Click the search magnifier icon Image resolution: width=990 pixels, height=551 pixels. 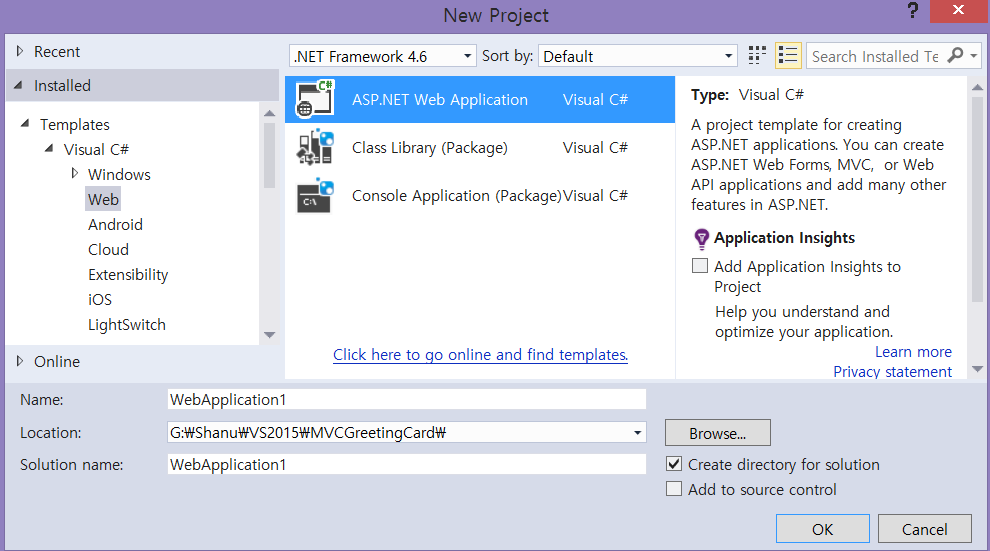click(956, 56)
